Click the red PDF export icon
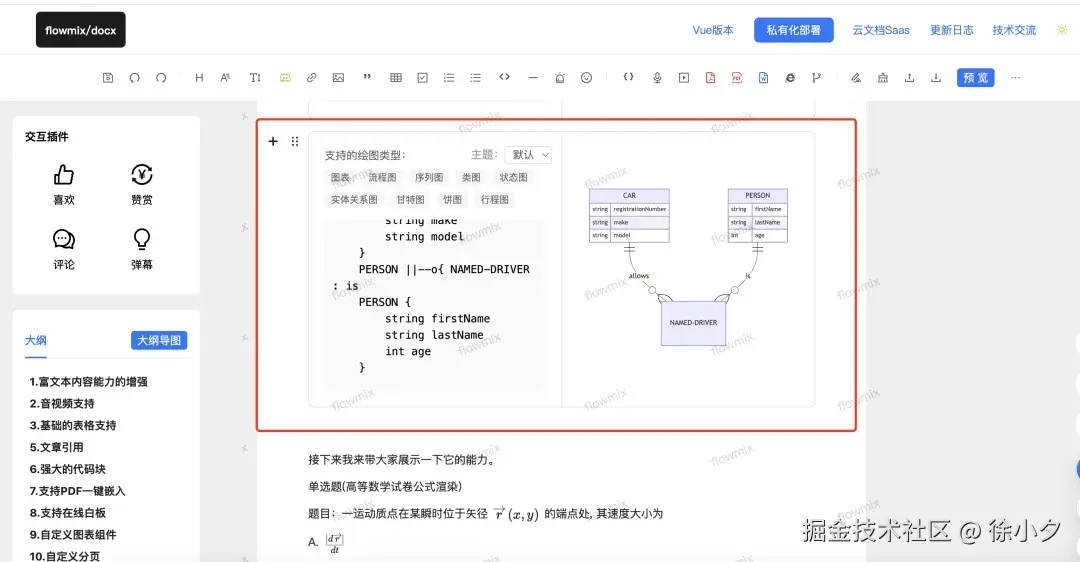 point(737,78)
